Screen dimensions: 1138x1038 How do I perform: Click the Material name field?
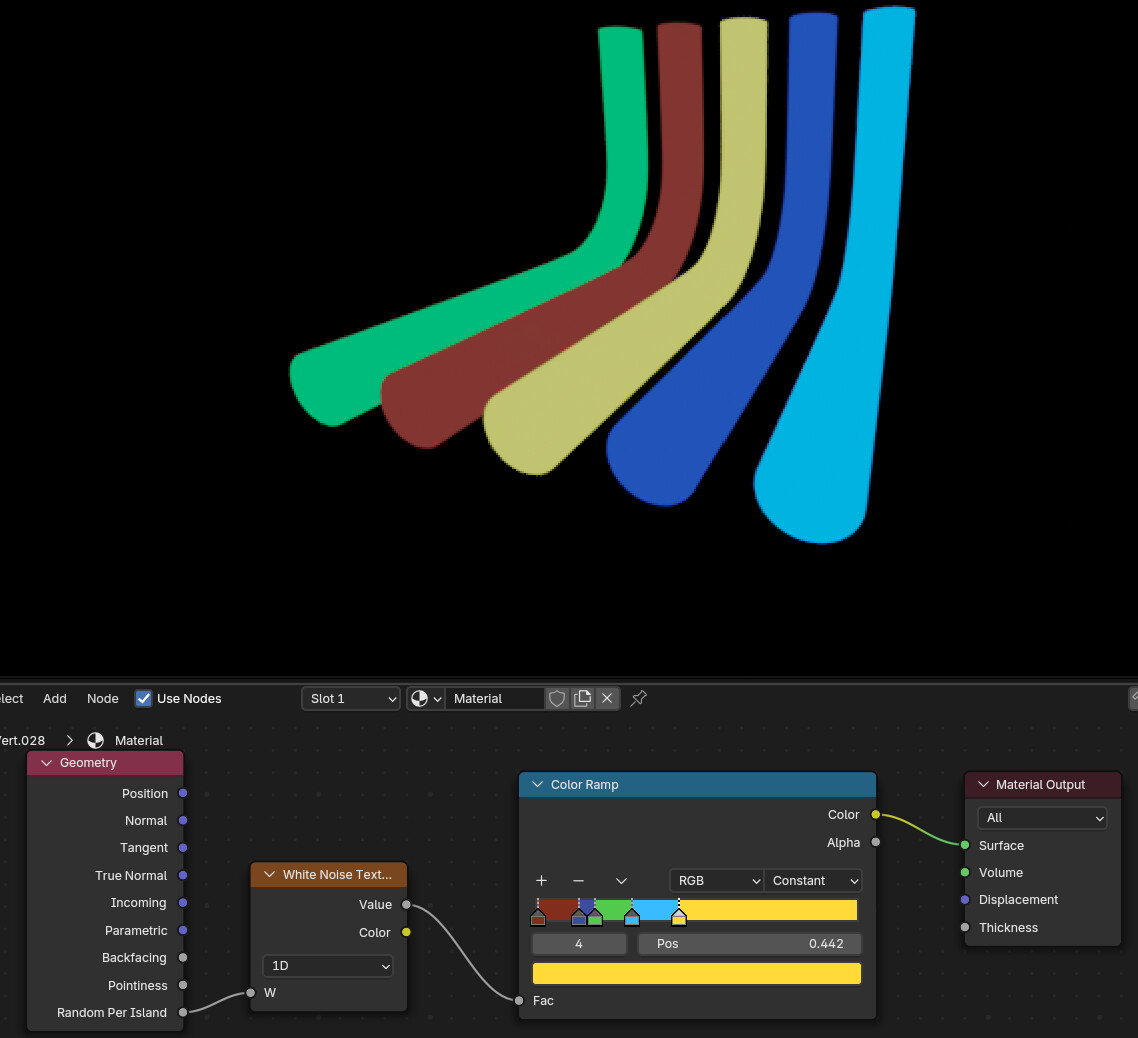coord(494,698)
